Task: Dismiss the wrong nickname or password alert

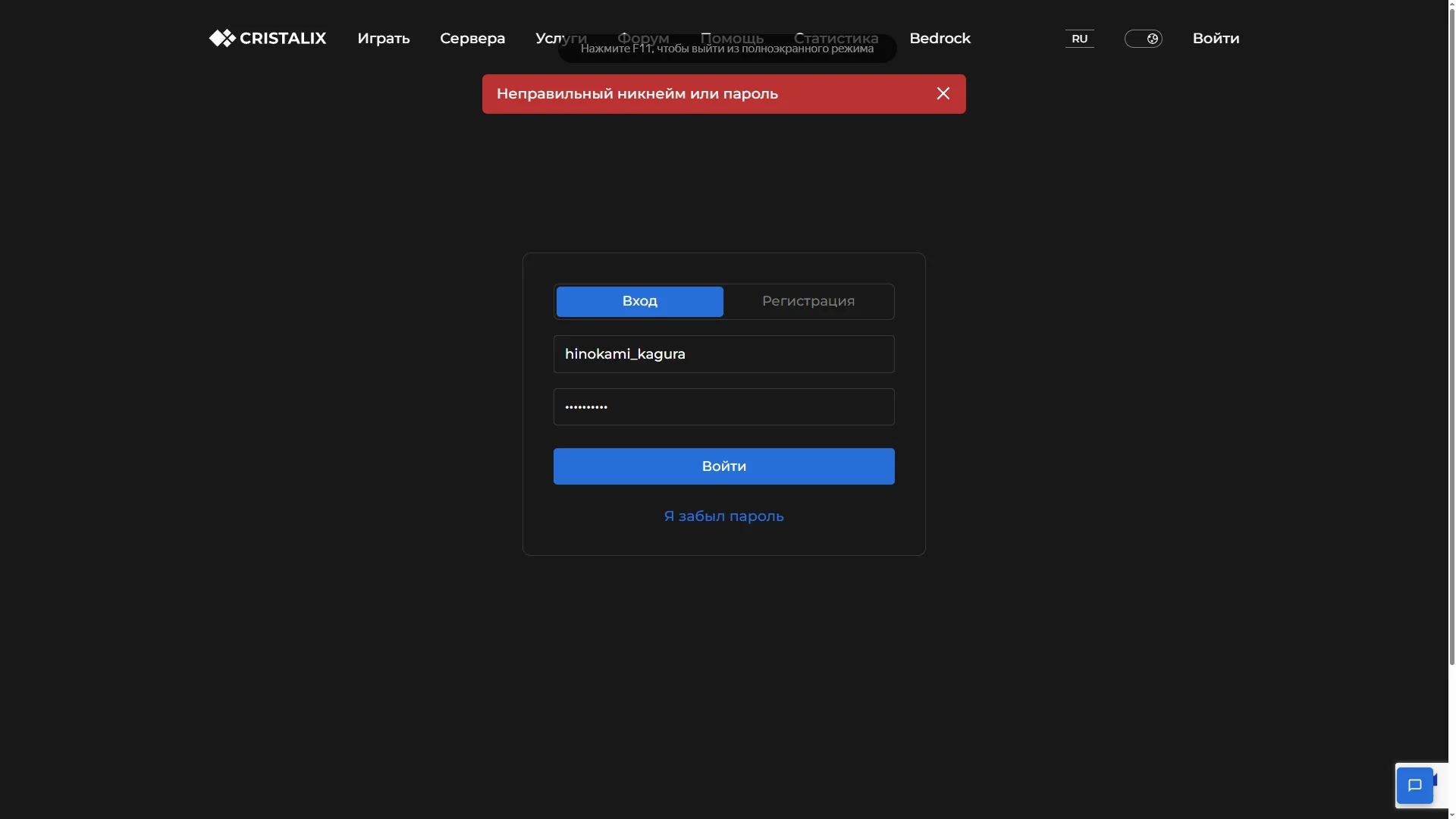Action: pos(943,93)
